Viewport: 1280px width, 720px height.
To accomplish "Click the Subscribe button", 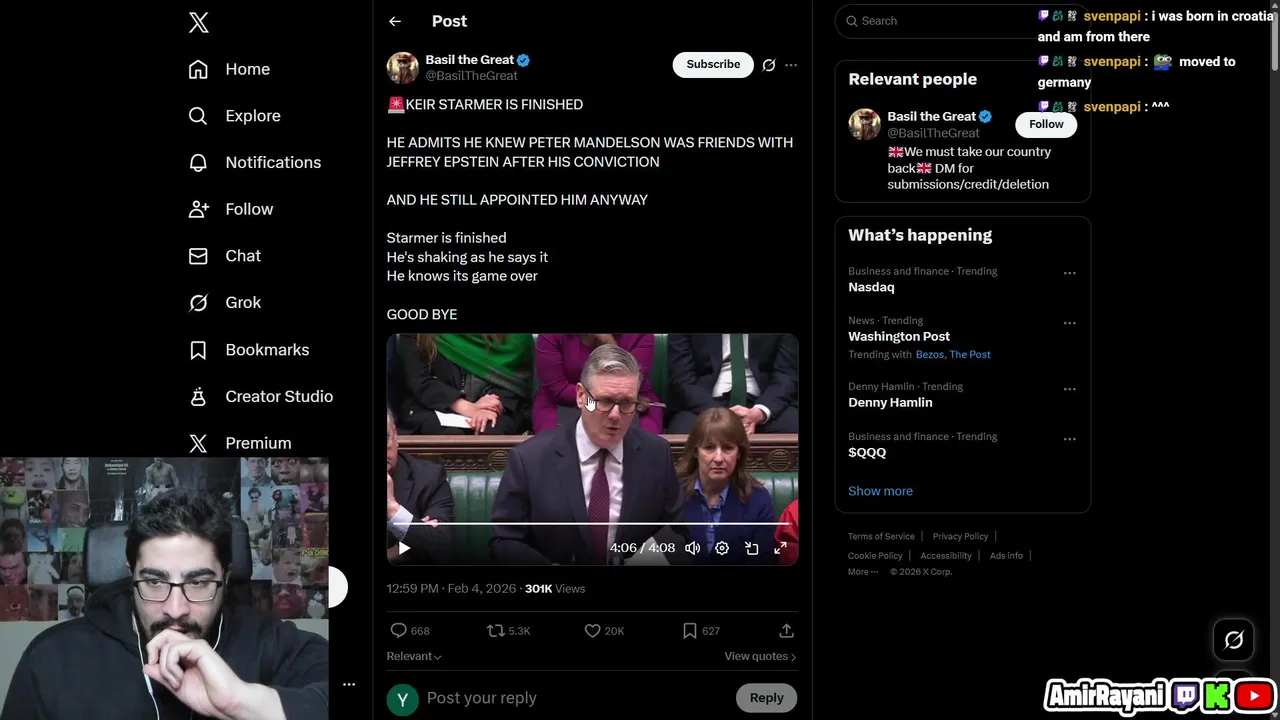I will (713, 64).
